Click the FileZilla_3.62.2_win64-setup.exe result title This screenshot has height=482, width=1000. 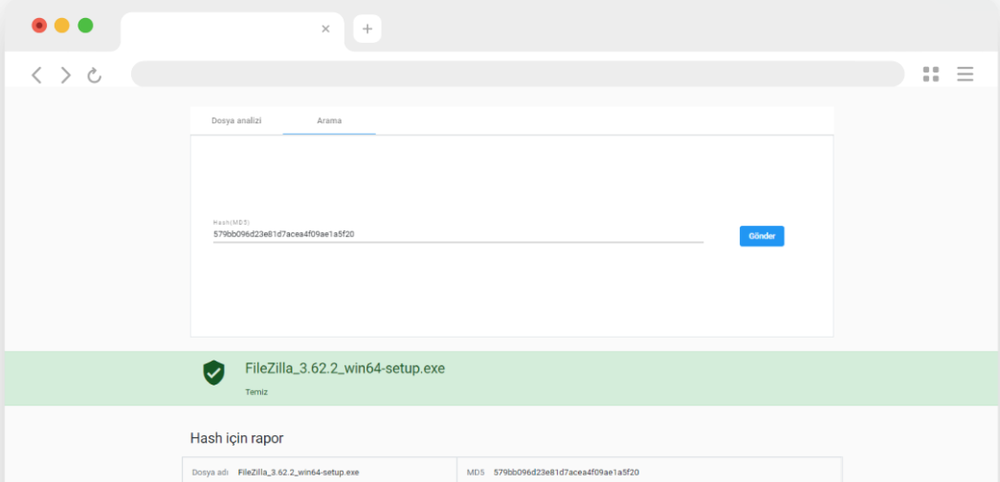pyautogui.click(x=345, y=369)
